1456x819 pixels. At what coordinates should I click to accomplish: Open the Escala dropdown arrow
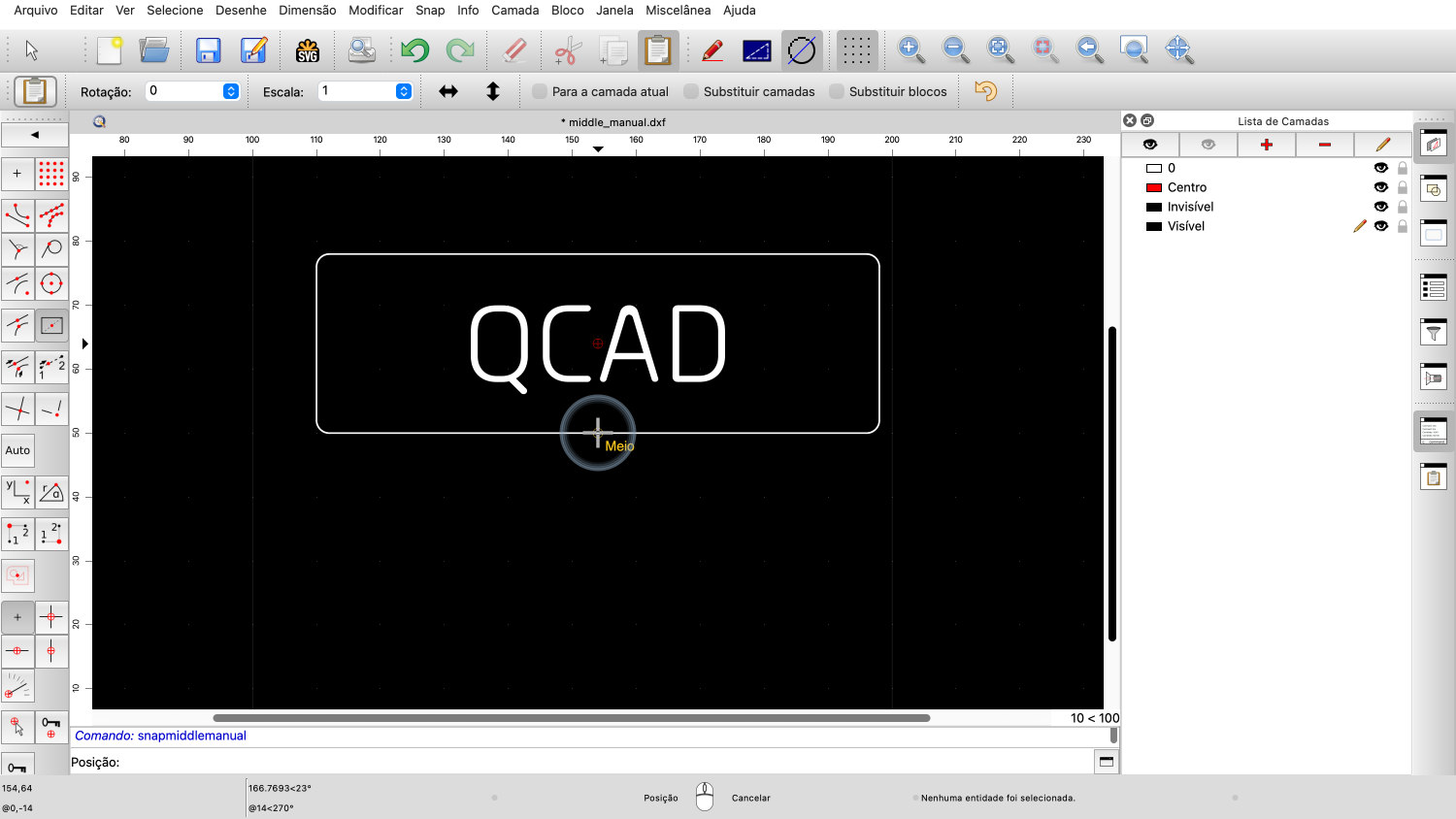click(x=404, y=91)
